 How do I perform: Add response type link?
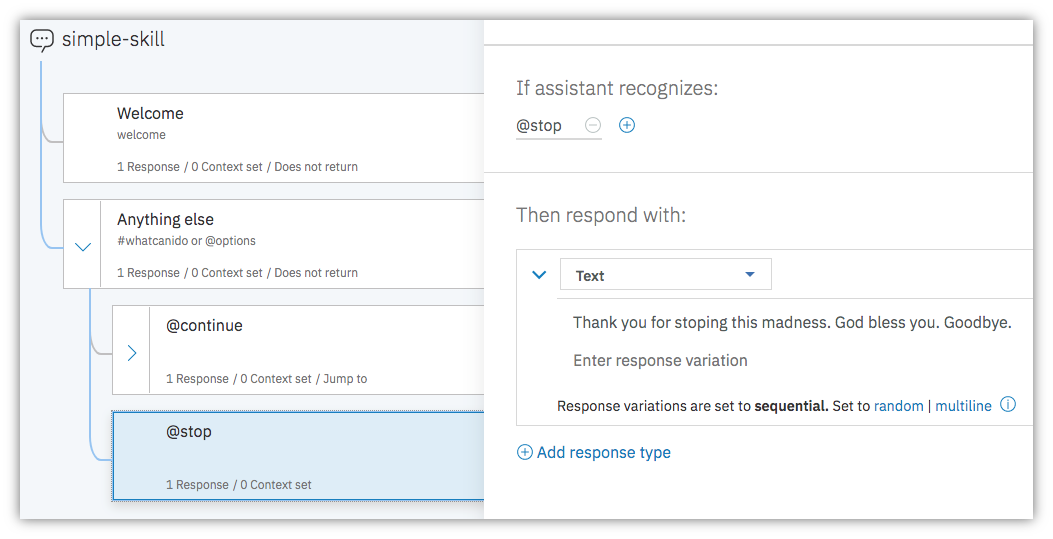pyautogui.click(x=604, y=452)
